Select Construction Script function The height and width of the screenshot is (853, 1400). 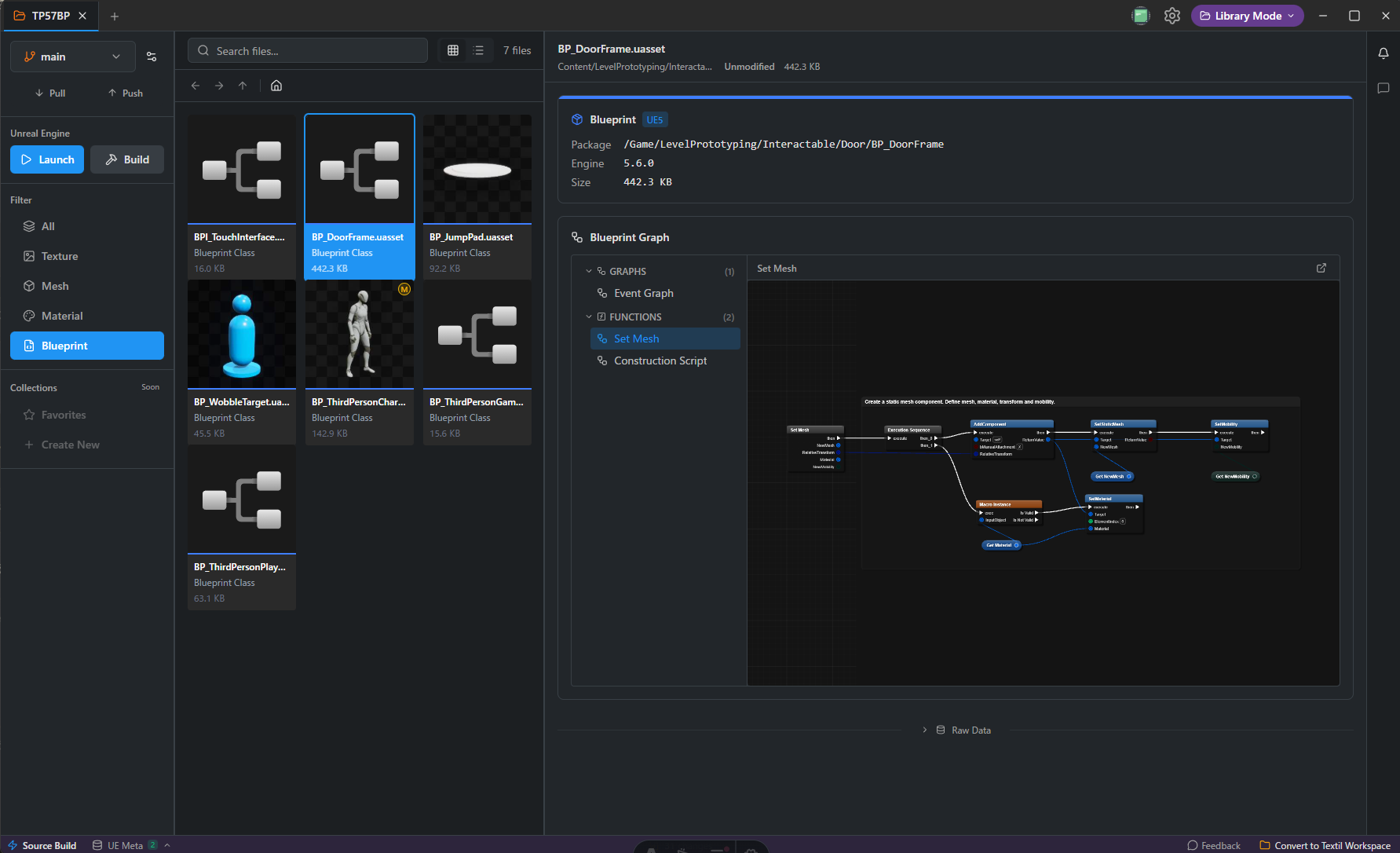click(660, 361)
